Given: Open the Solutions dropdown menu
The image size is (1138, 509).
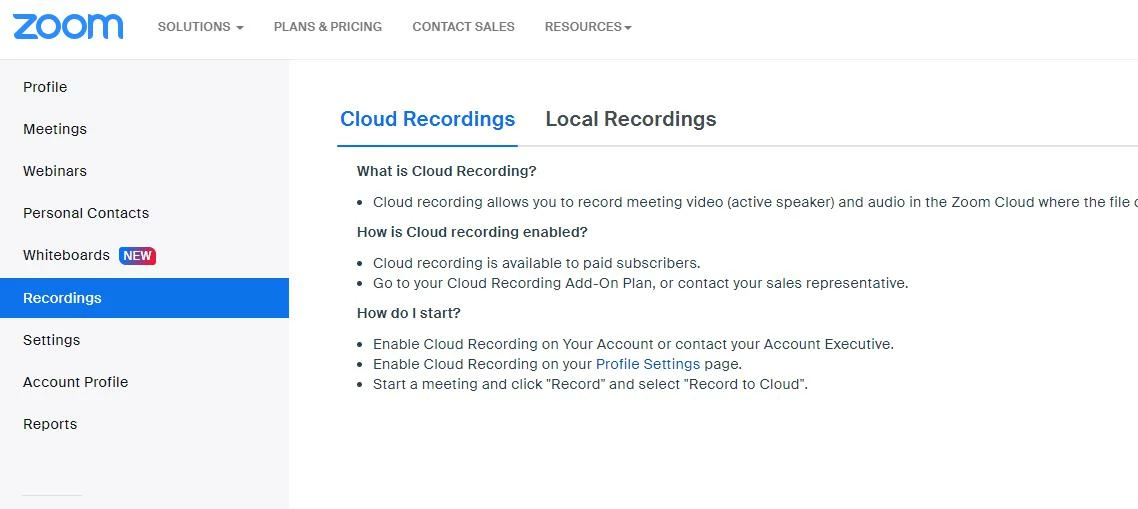Looking at the screenshot, I should [200, 27].
